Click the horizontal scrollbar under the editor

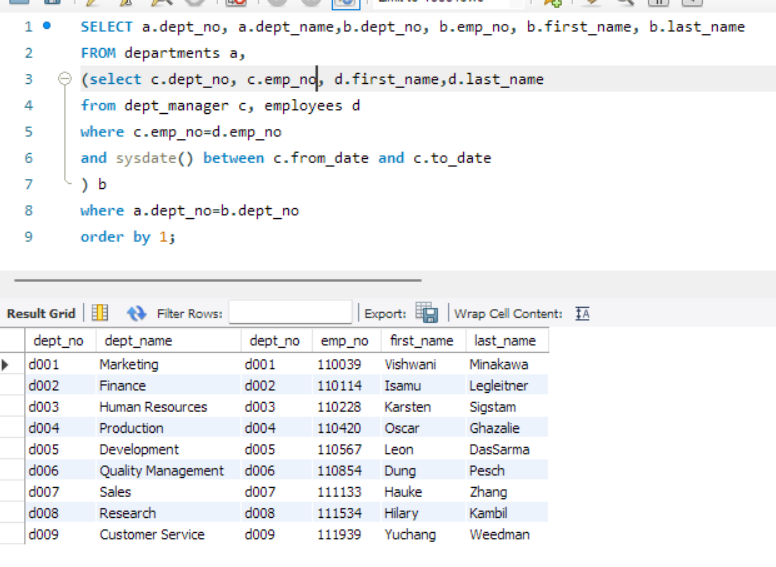(218, 280)
